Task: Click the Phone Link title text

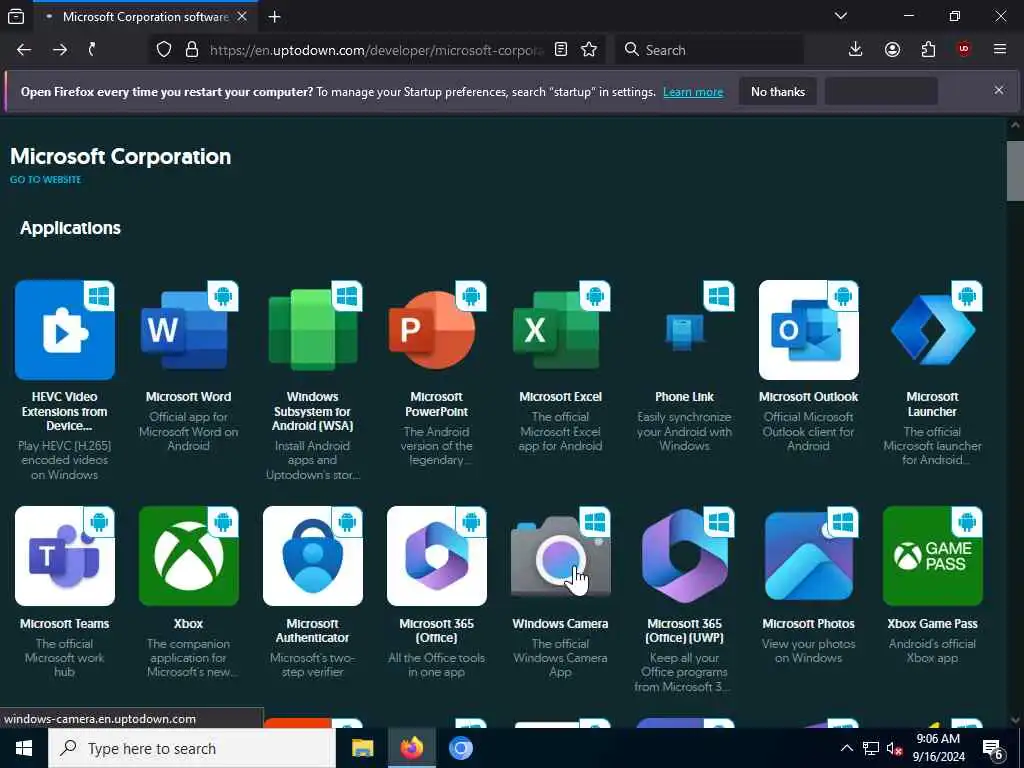Action: (684, 397)
